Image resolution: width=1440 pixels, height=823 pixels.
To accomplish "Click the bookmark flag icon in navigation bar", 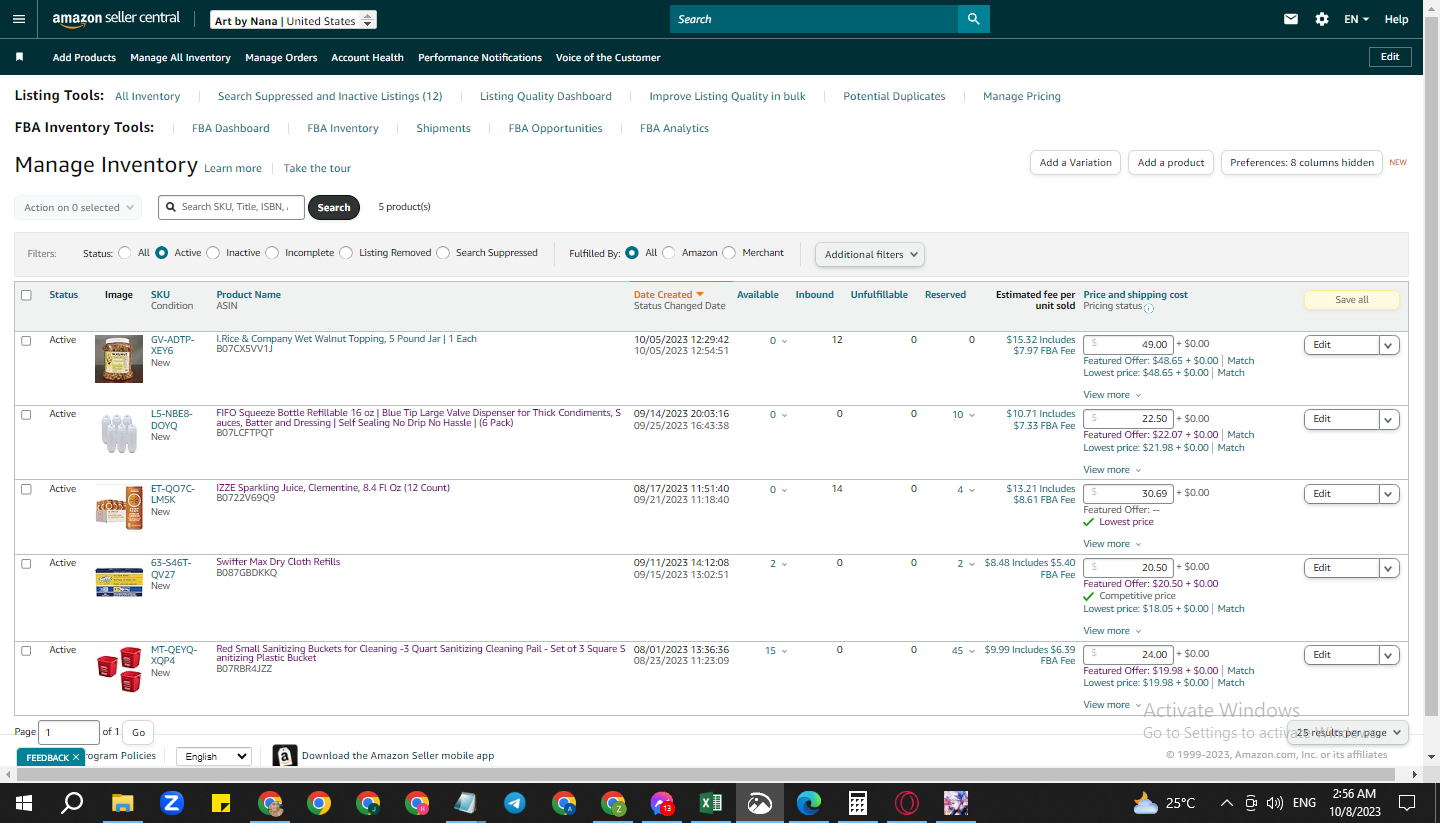I will tap(19, 57).
